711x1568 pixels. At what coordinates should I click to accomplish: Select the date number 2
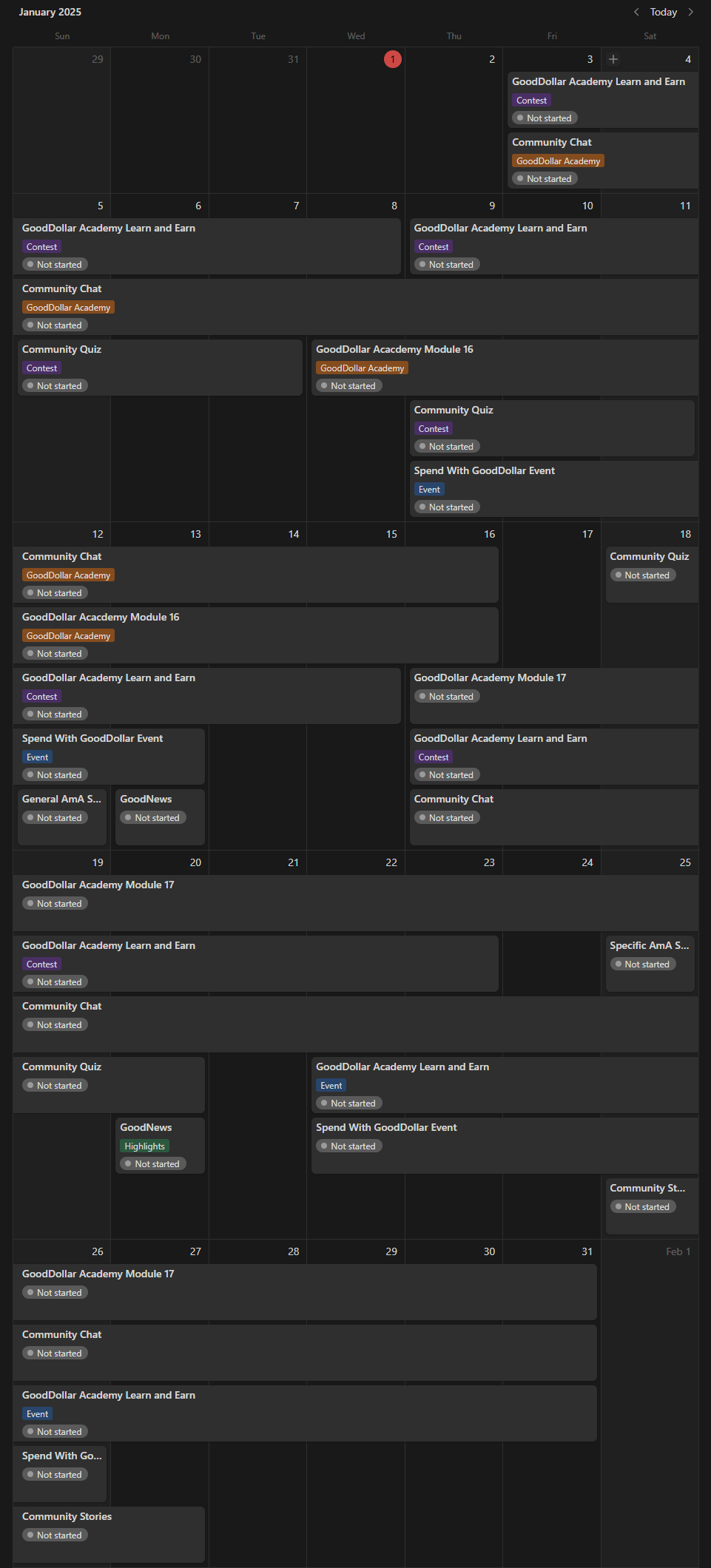(x=492, y=59)
